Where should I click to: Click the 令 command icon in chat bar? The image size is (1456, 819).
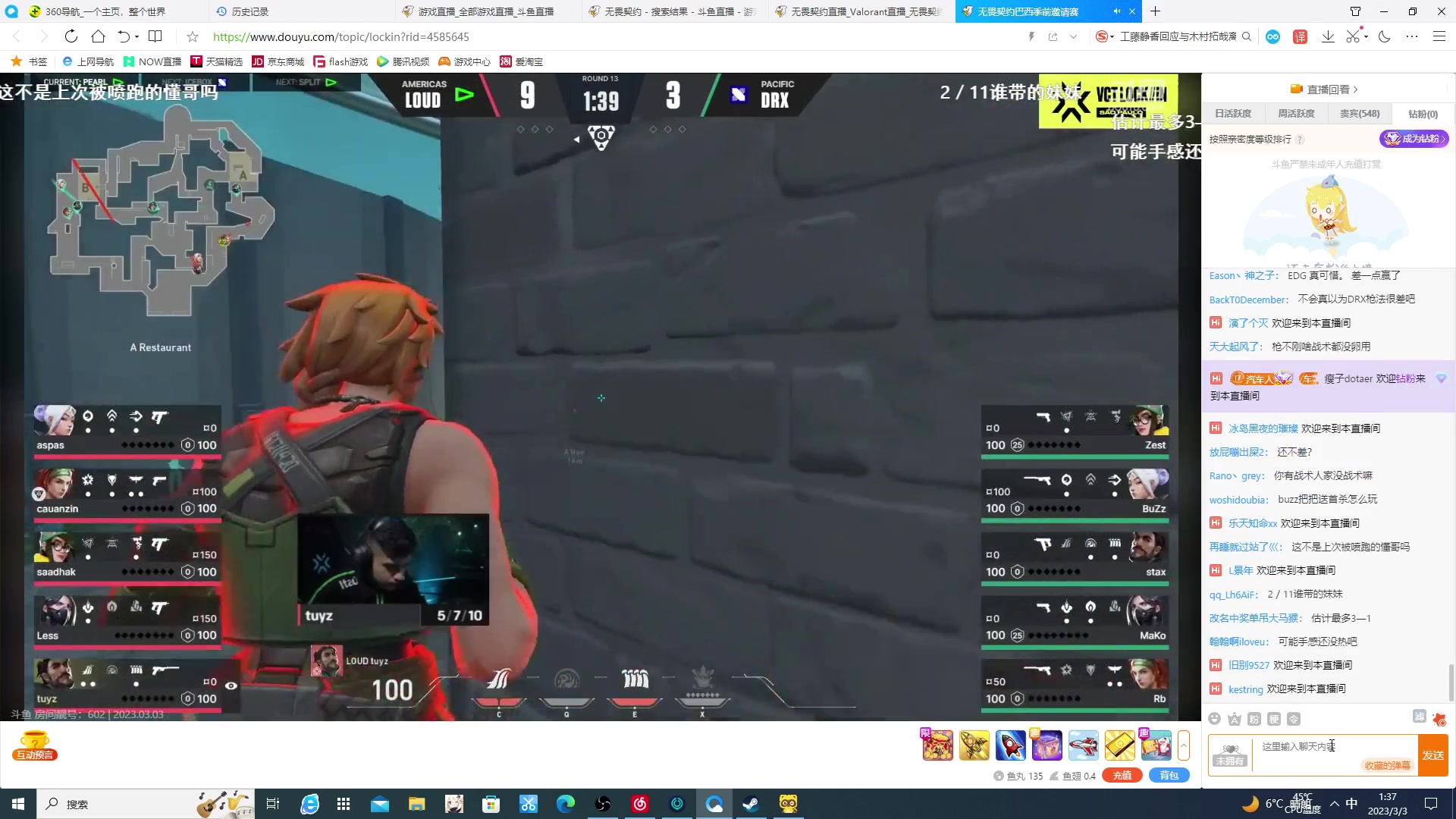click(x=1294, y=719)
